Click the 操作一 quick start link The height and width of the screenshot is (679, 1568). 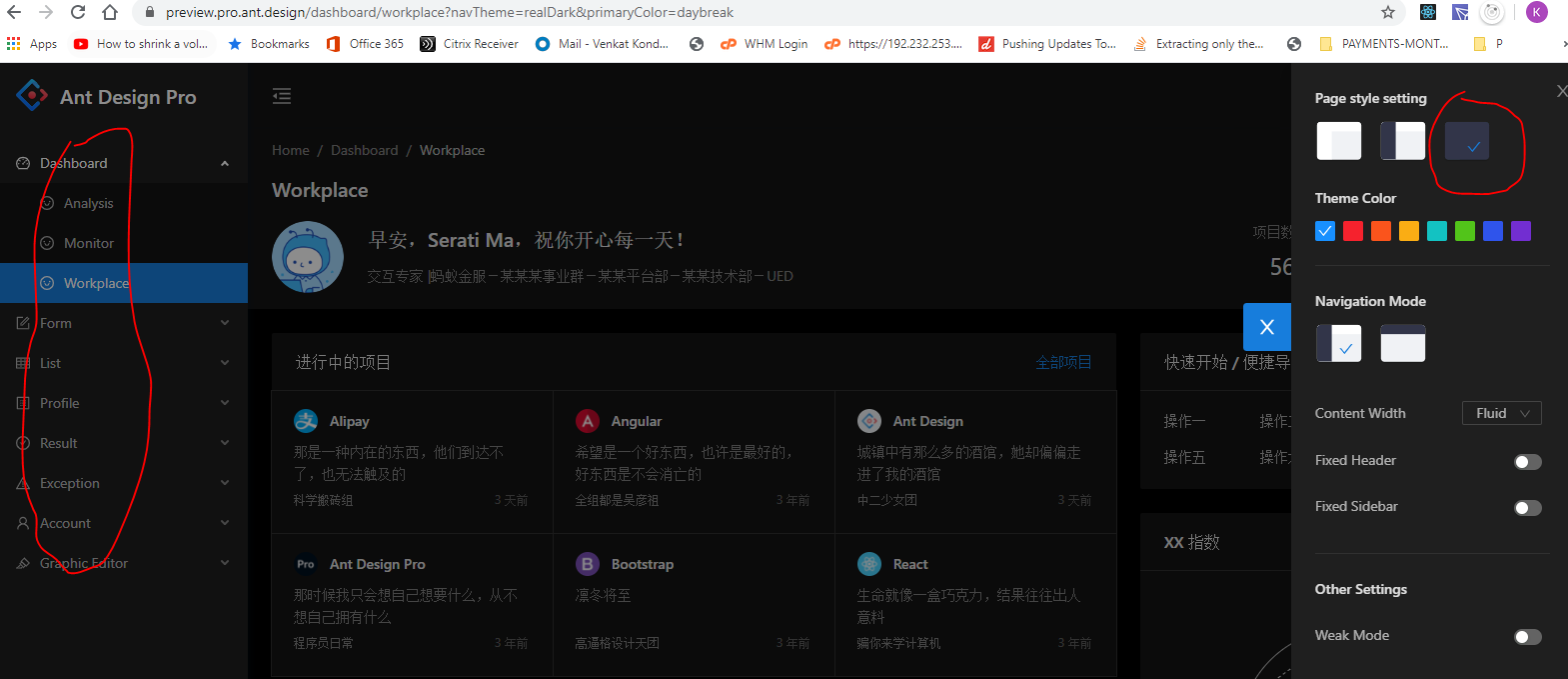click(x=1184, y=421)
